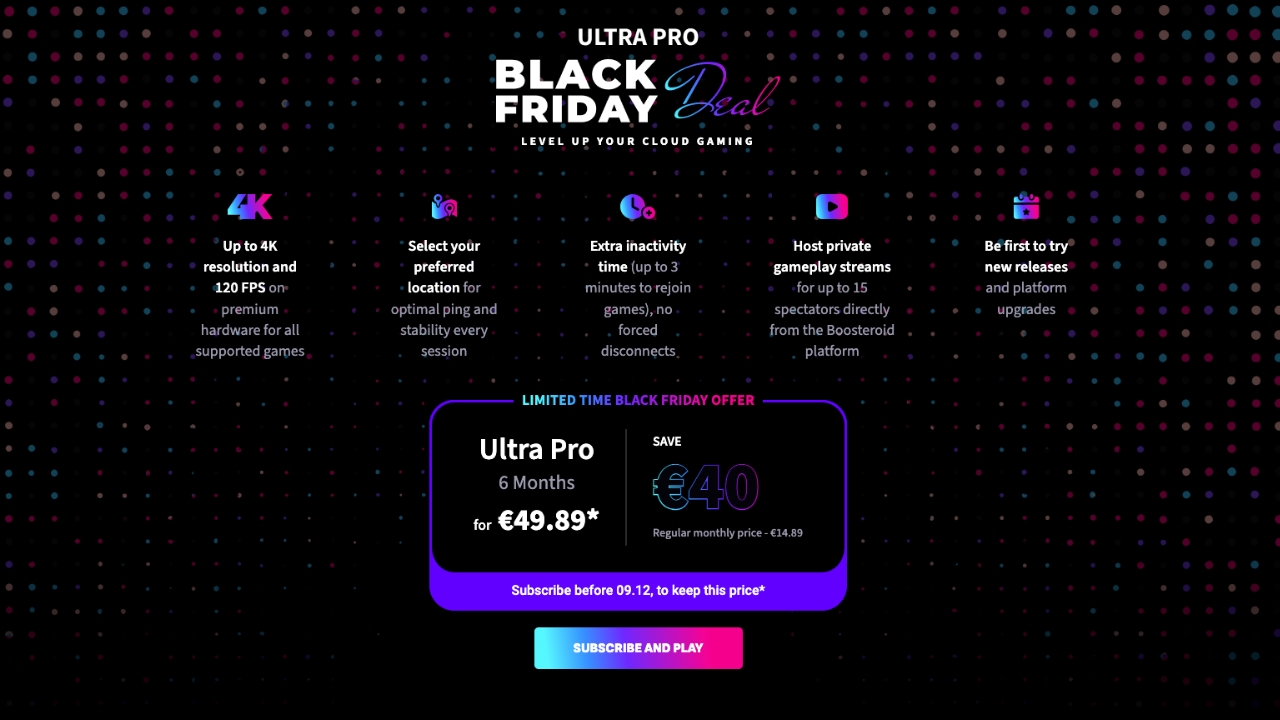Viewport: 1280px width, 720px height.
Task: Click the Be first to try new releases text
Action: click(1026, 277)
